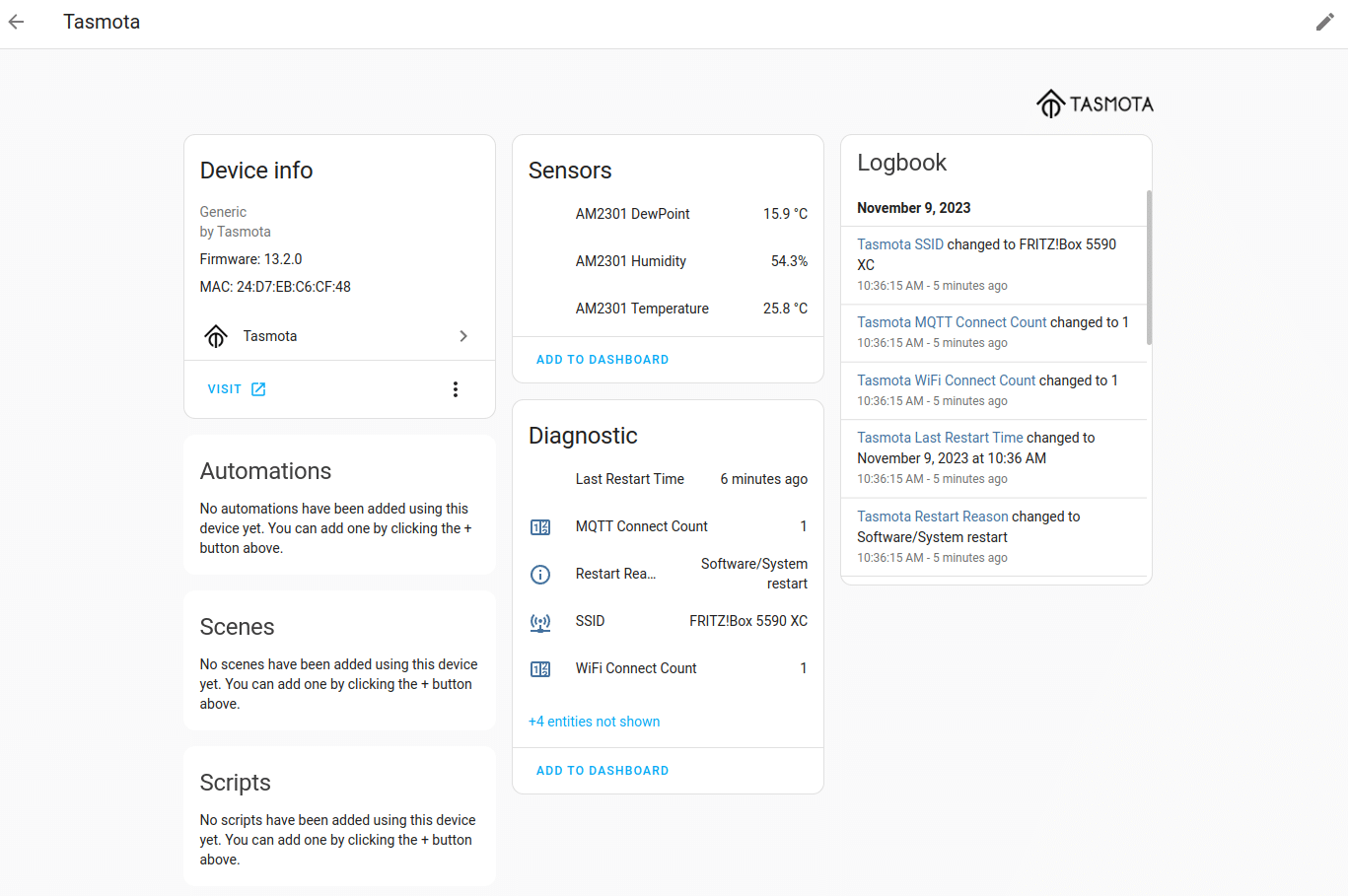Click the WiFi Connect Count counter icon

540,669
